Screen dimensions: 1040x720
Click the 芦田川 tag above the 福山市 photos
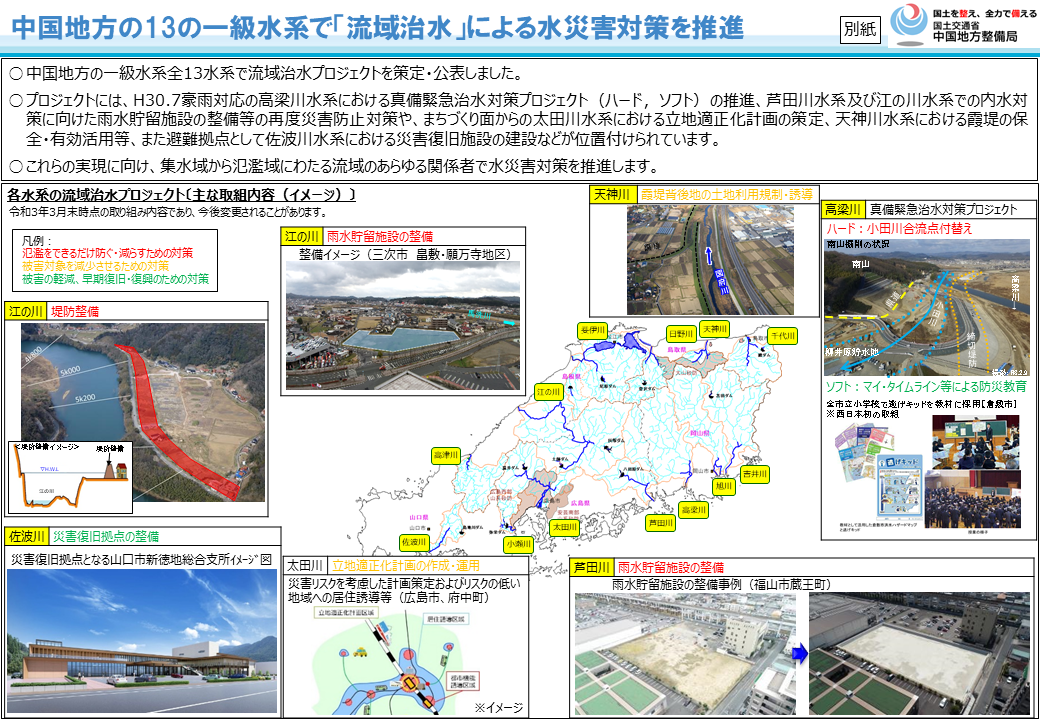[591, 568]
